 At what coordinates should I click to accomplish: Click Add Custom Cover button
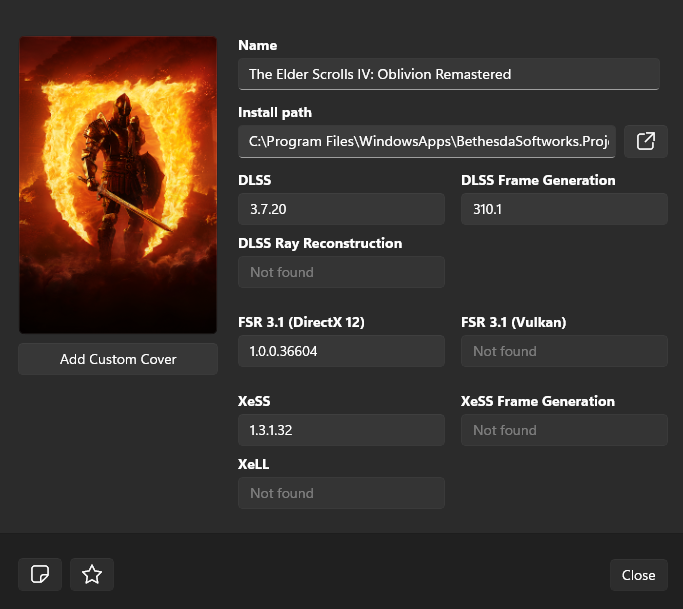pyautogui.click(x=118, y=359)
